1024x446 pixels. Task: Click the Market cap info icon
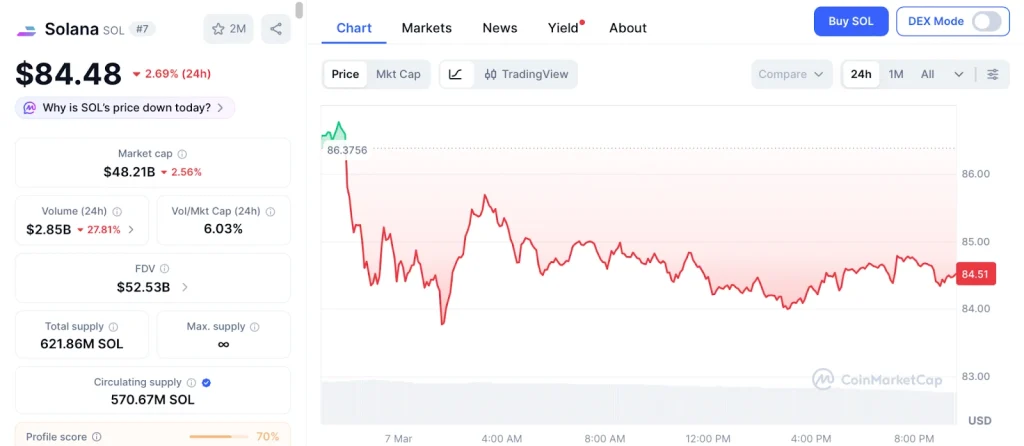[182, 154]
